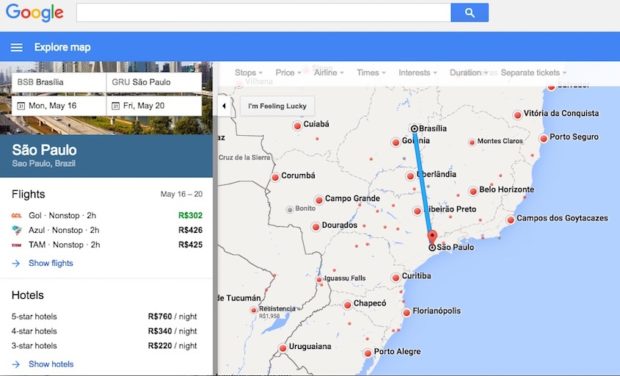Open the Interests filter dropdown
This screenshot has height=376, width=620.
point(418,73)
